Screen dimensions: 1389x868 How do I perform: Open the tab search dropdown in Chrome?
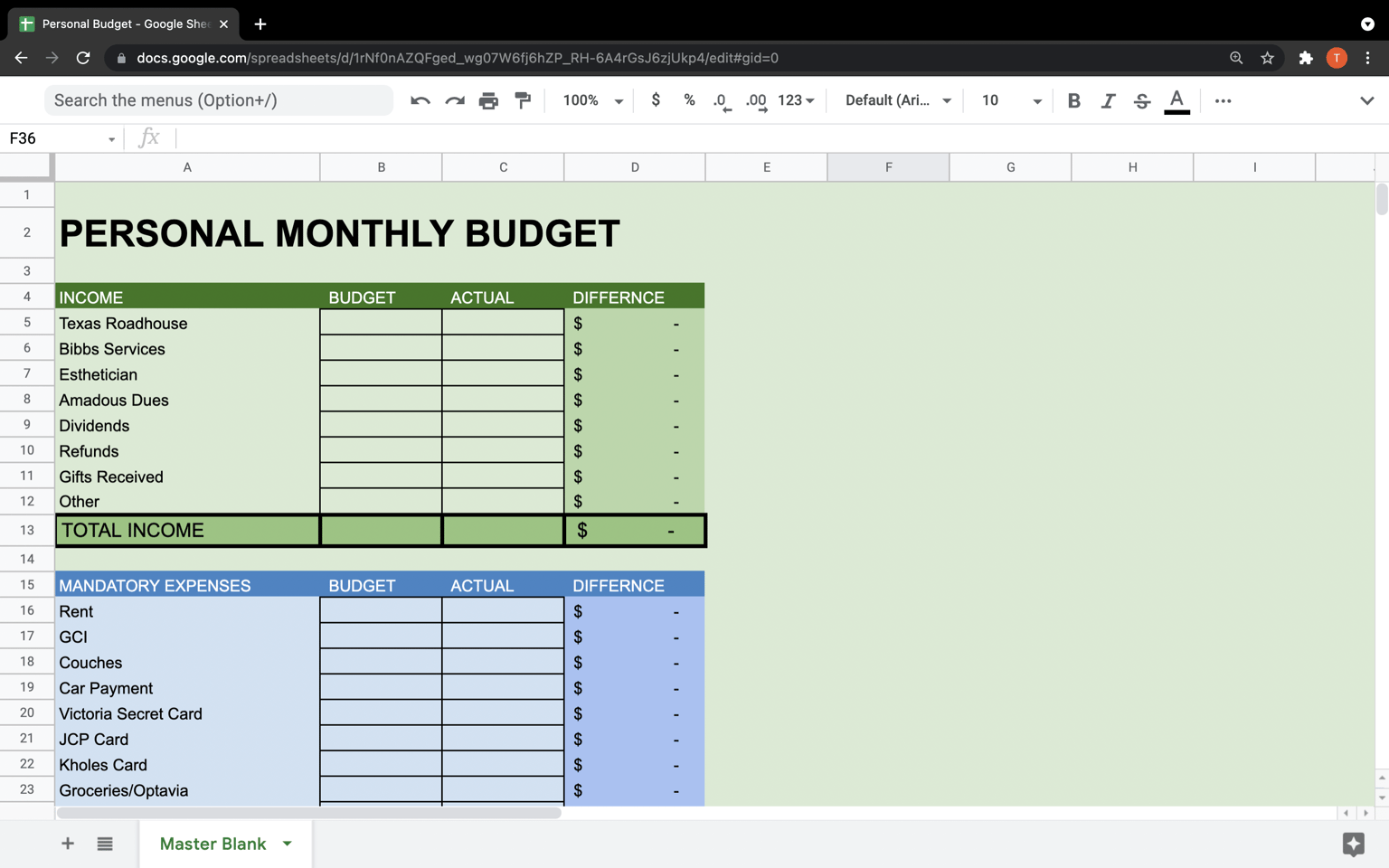(1367, 24)
